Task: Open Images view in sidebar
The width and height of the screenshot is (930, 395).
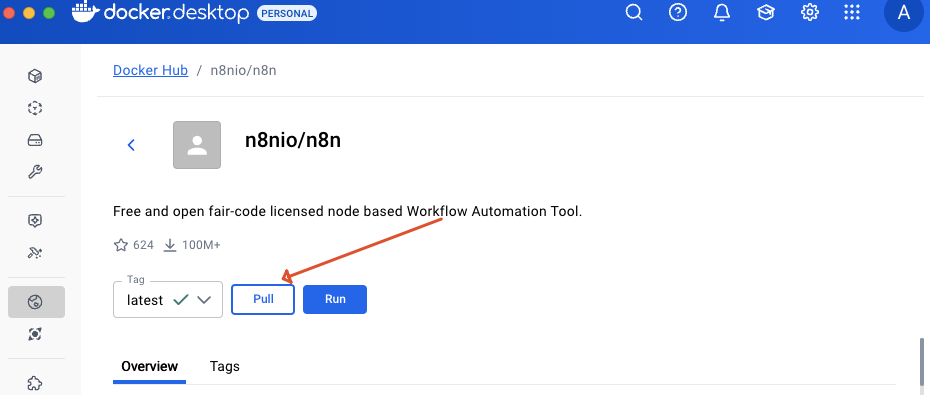Action: coord(35,108)
